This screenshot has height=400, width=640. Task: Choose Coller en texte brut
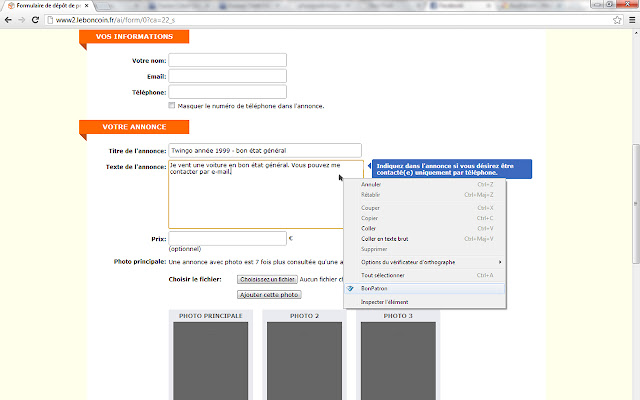(424, 239)
